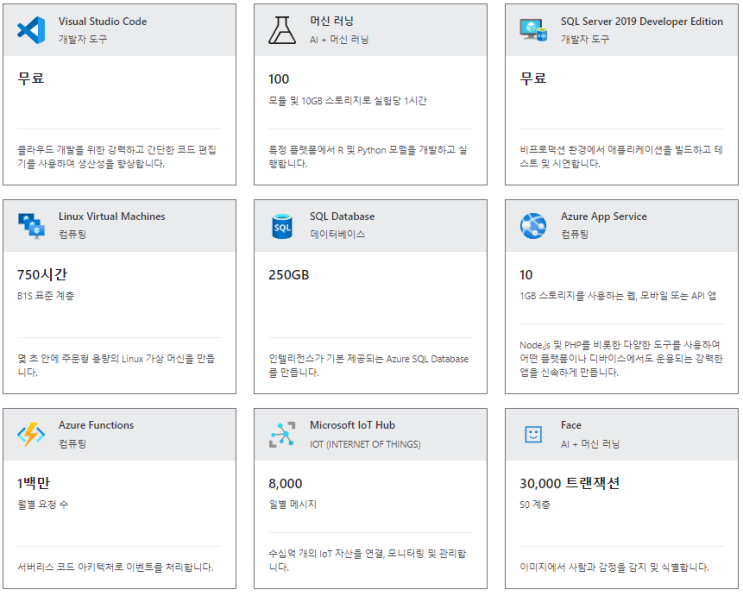Click the Azure SQL Database description text
The width and height of the screenshot is (743, 596).
(369, 365)
